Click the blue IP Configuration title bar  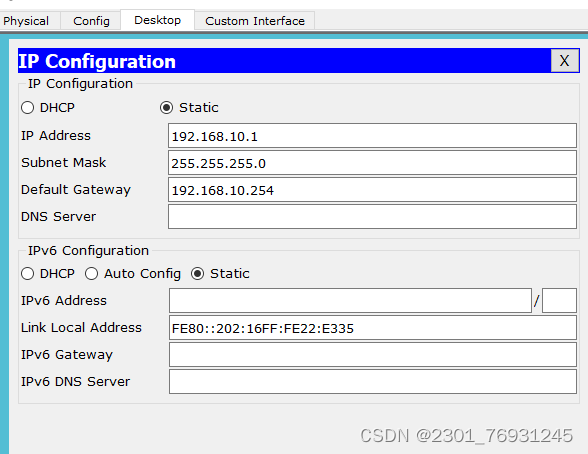click(284, 61)
